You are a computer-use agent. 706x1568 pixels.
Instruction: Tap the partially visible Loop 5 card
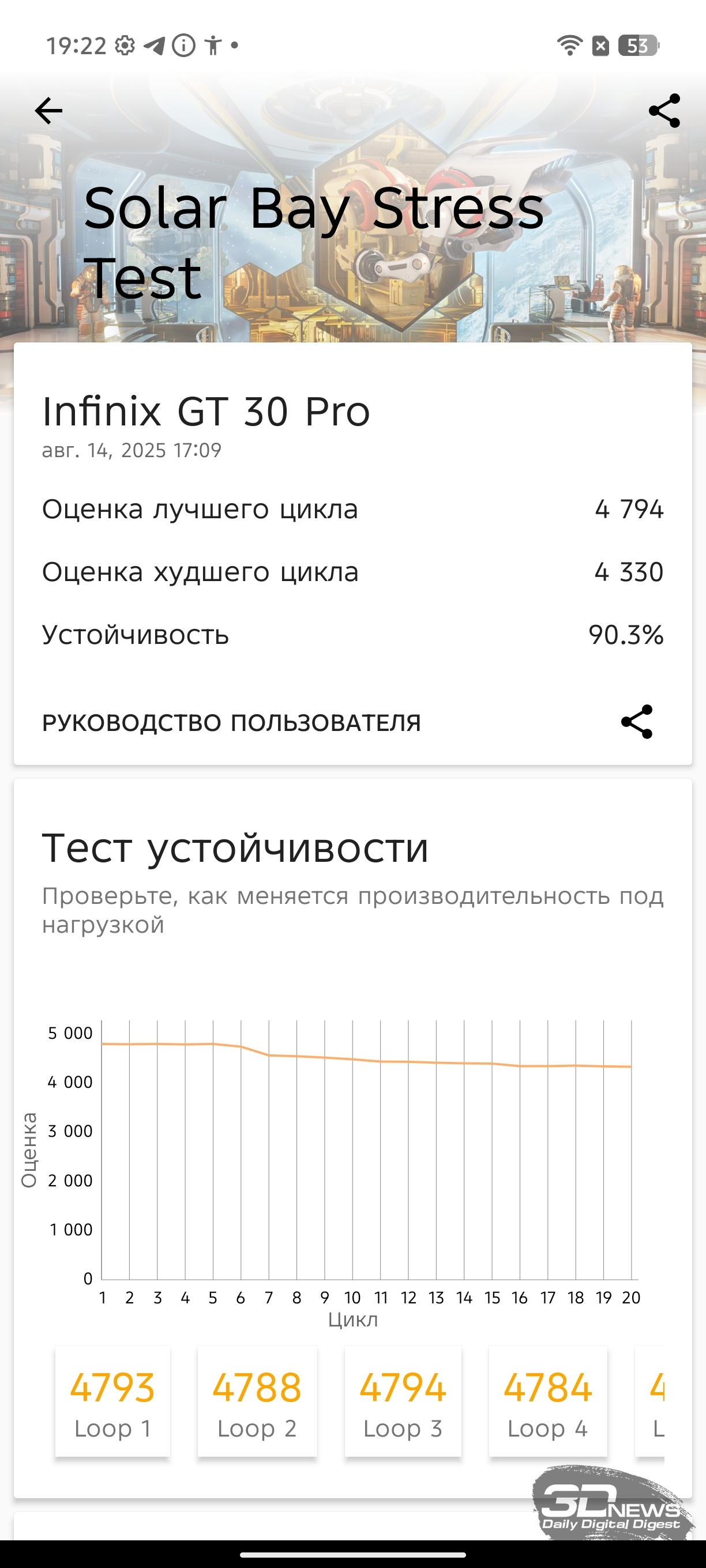coord(650,1402)
